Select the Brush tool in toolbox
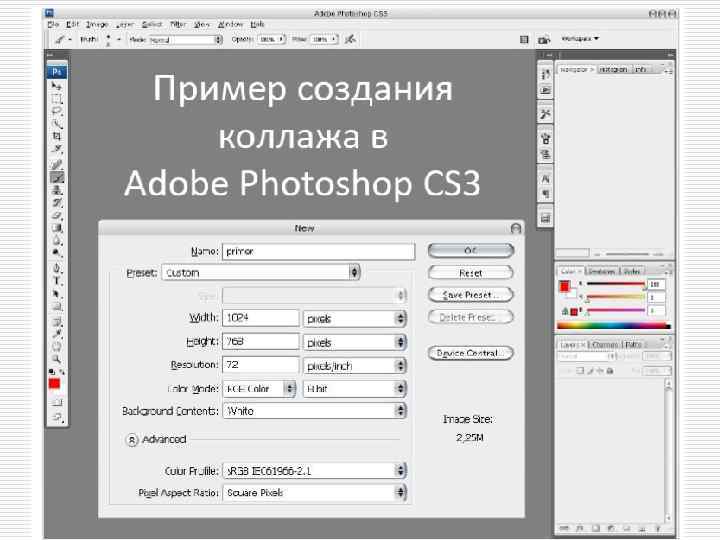Viewport: 720px width, 540px height. 56,177
